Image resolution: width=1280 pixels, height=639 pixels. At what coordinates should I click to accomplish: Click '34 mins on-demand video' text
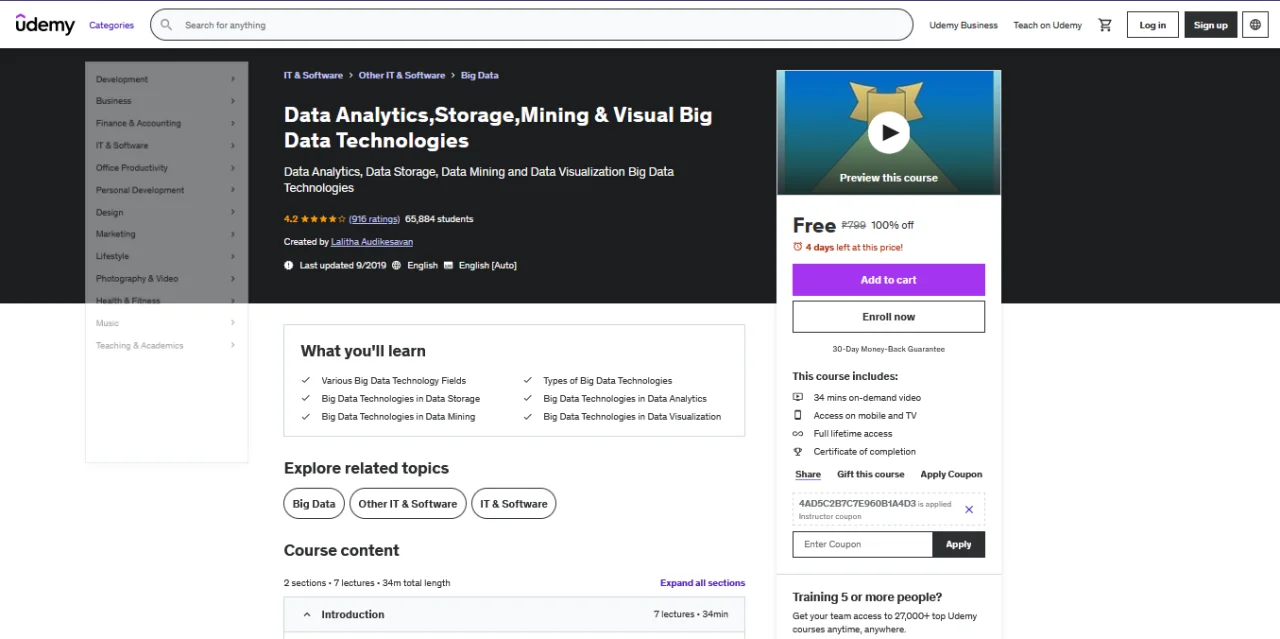[x=867, y=398]
